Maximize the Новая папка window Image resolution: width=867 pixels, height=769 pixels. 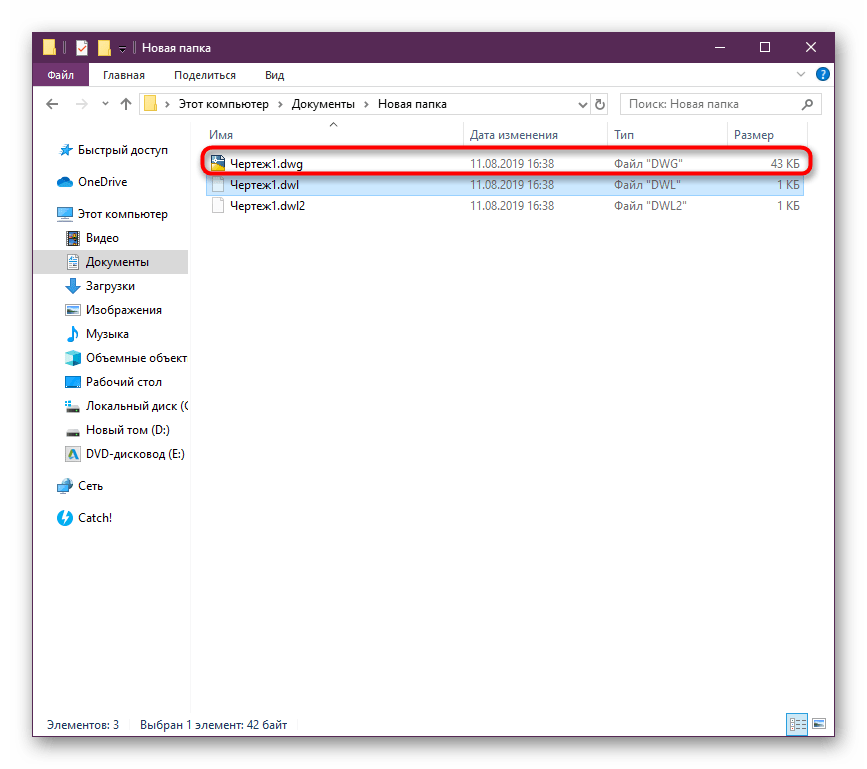765,48
